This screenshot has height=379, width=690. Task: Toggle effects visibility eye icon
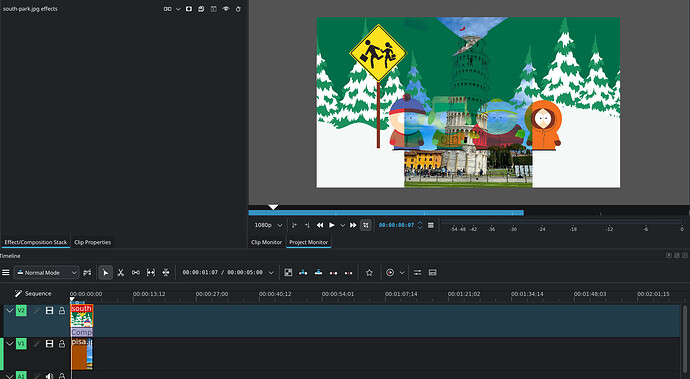pos(226,9)
